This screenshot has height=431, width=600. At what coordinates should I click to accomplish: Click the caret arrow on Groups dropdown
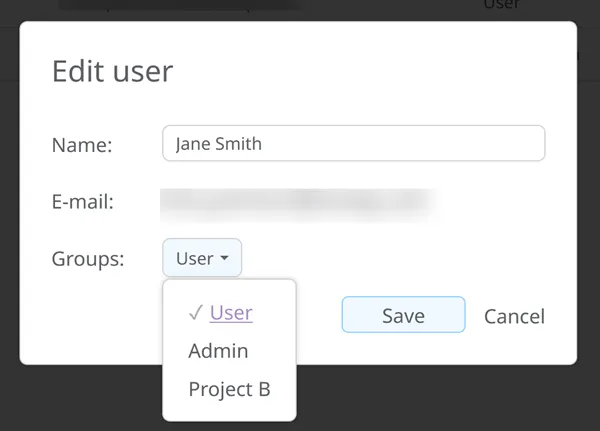pyautogui.click(x=225, y=259)
